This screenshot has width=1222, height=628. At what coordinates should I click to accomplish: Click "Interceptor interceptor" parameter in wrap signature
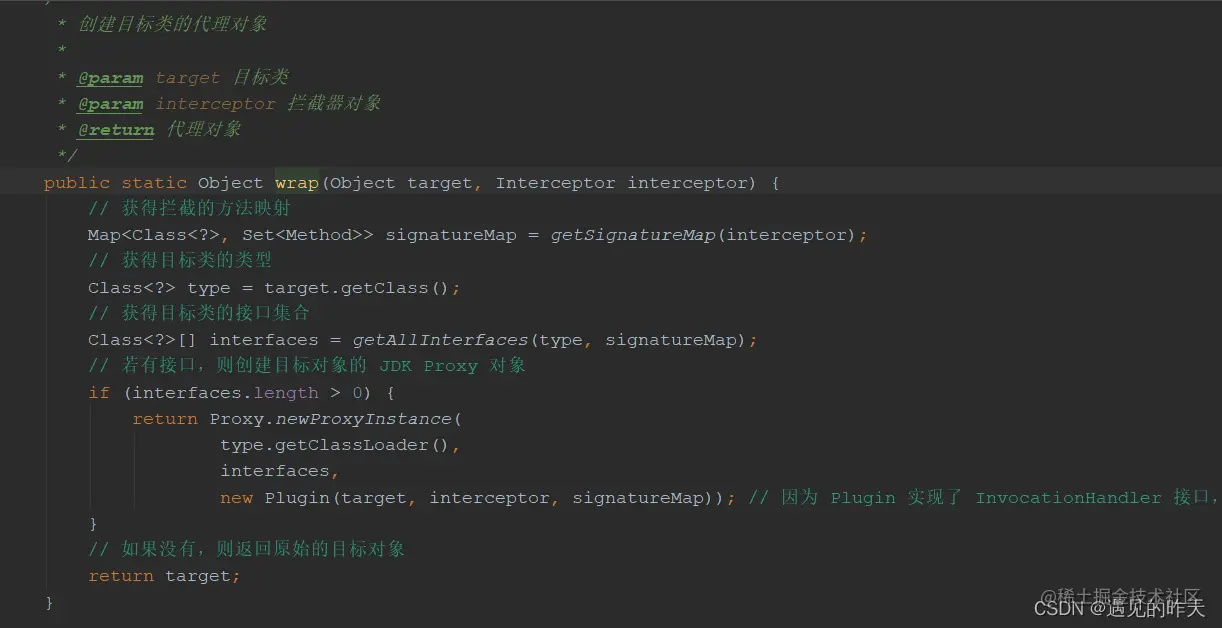622,183
